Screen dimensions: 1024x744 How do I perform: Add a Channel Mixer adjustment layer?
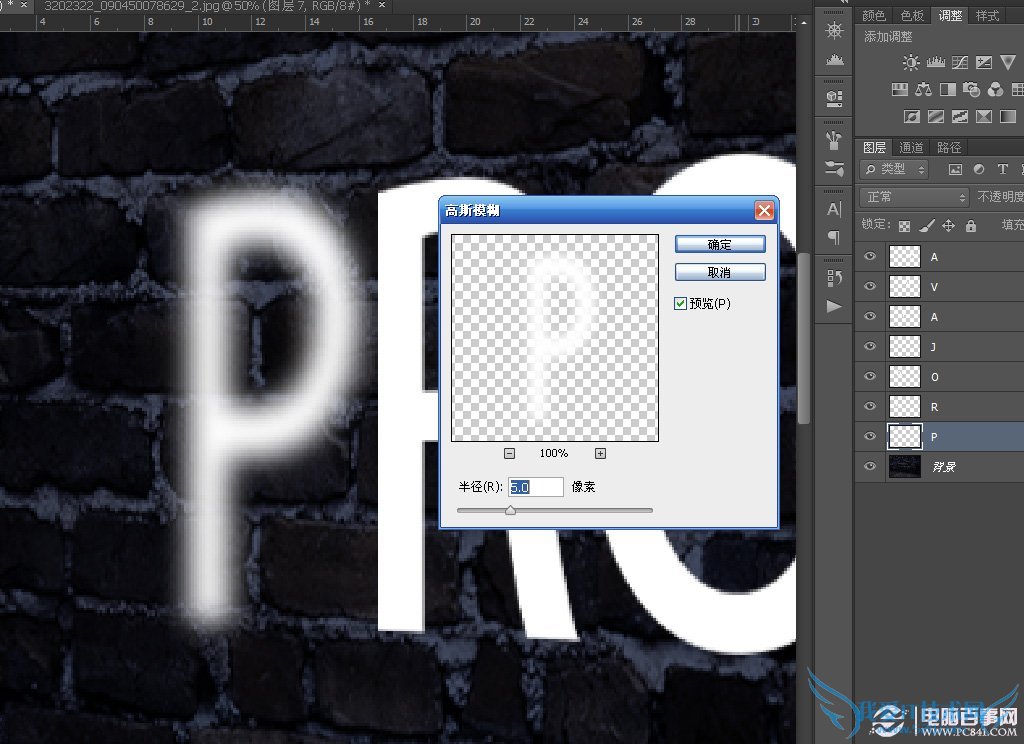995,89
